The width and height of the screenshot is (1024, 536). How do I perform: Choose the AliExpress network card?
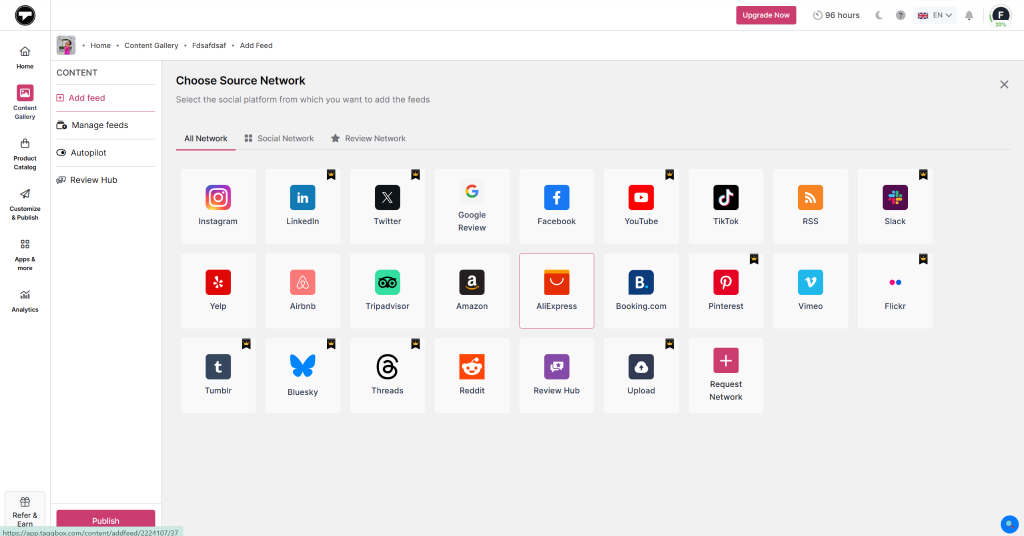(556, 291)
